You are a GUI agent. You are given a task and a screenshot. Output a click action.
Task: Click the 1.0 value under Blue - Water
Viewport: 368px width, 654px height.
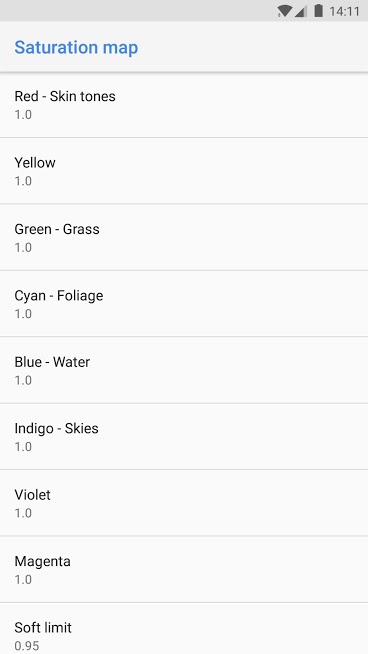[x=23, y=380]
